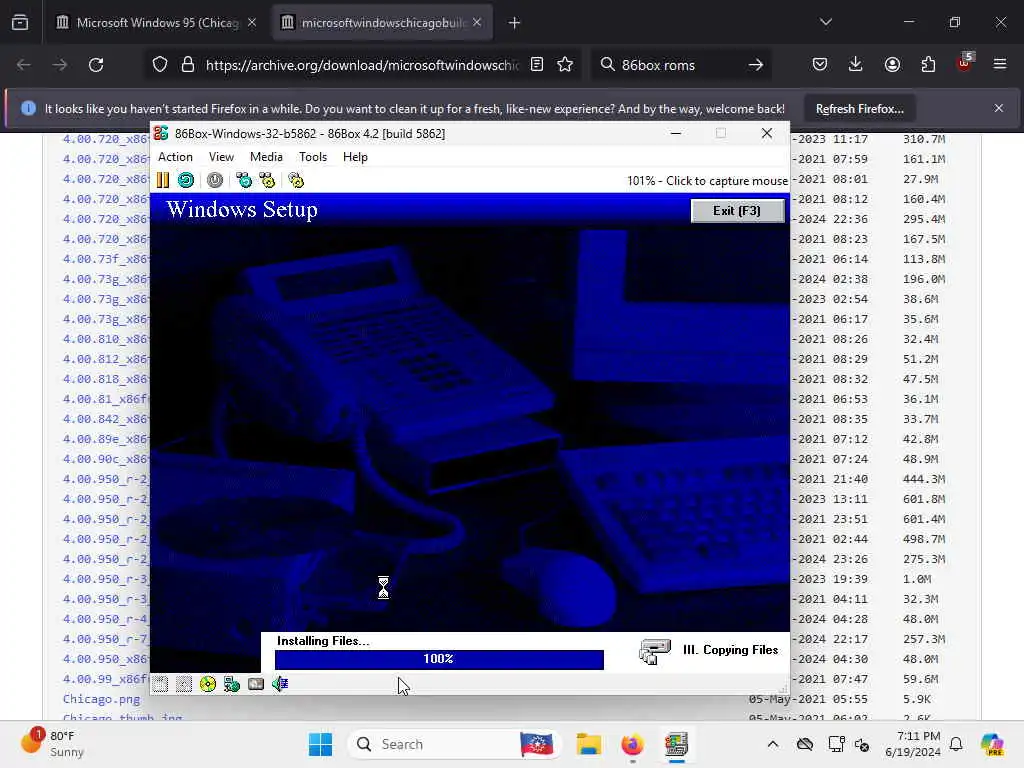Reload the current page
This screenshot has width=1024, height=768.
pyautogui.click(x=96, y=65)
